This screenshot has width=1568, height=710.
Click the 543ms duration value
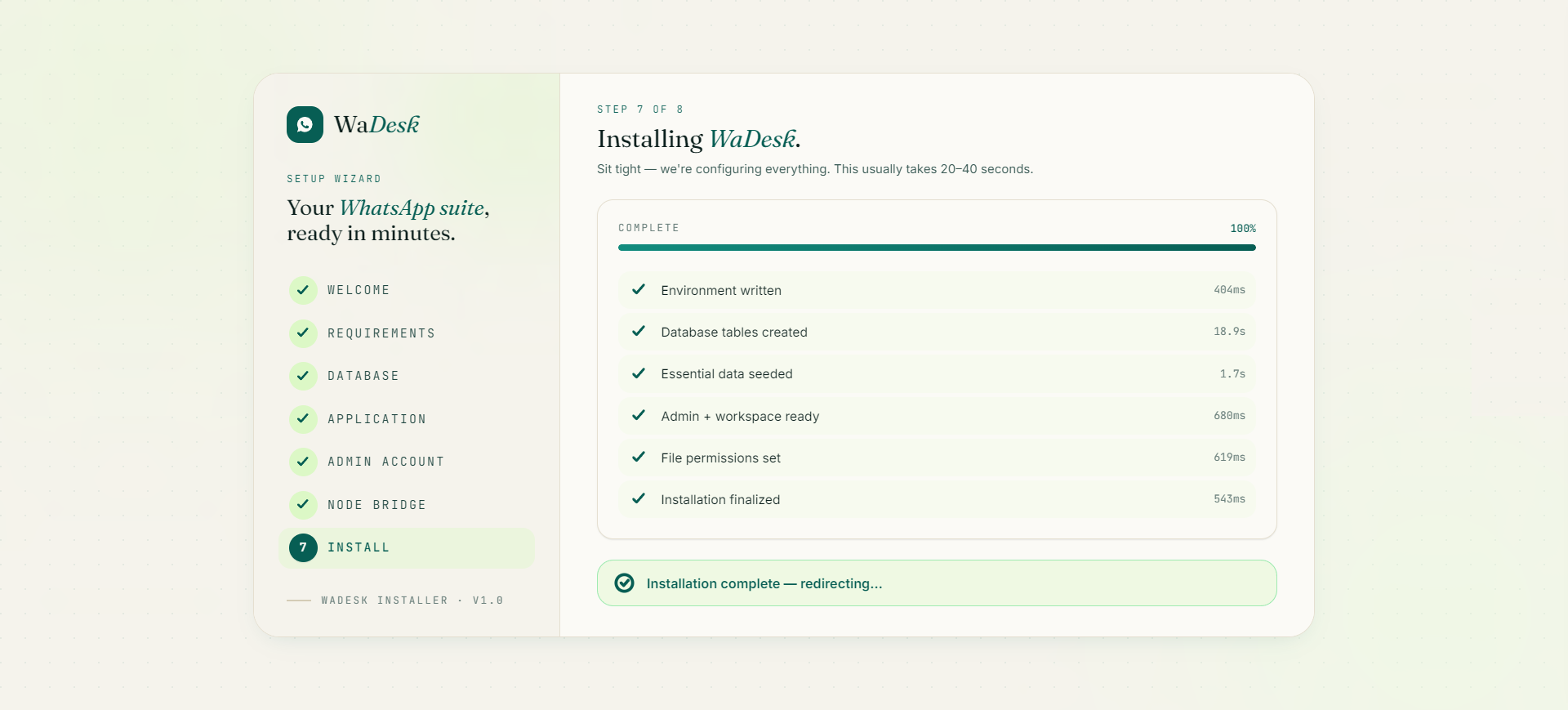pyautogui.click(x=1229, y=499)
